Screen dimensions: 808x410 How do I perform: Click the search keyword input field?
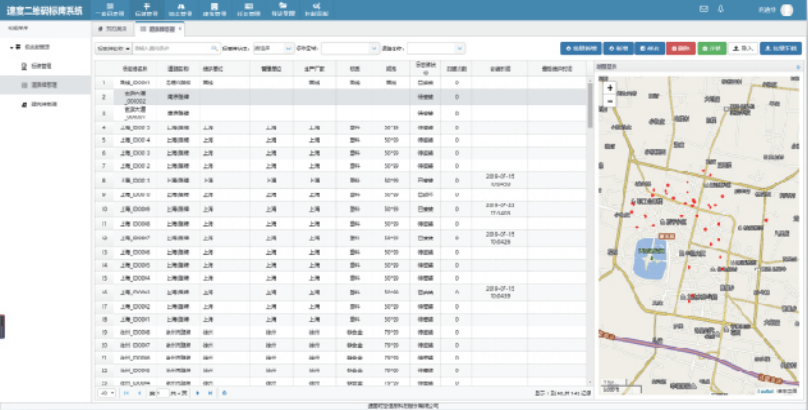[170, 47]
